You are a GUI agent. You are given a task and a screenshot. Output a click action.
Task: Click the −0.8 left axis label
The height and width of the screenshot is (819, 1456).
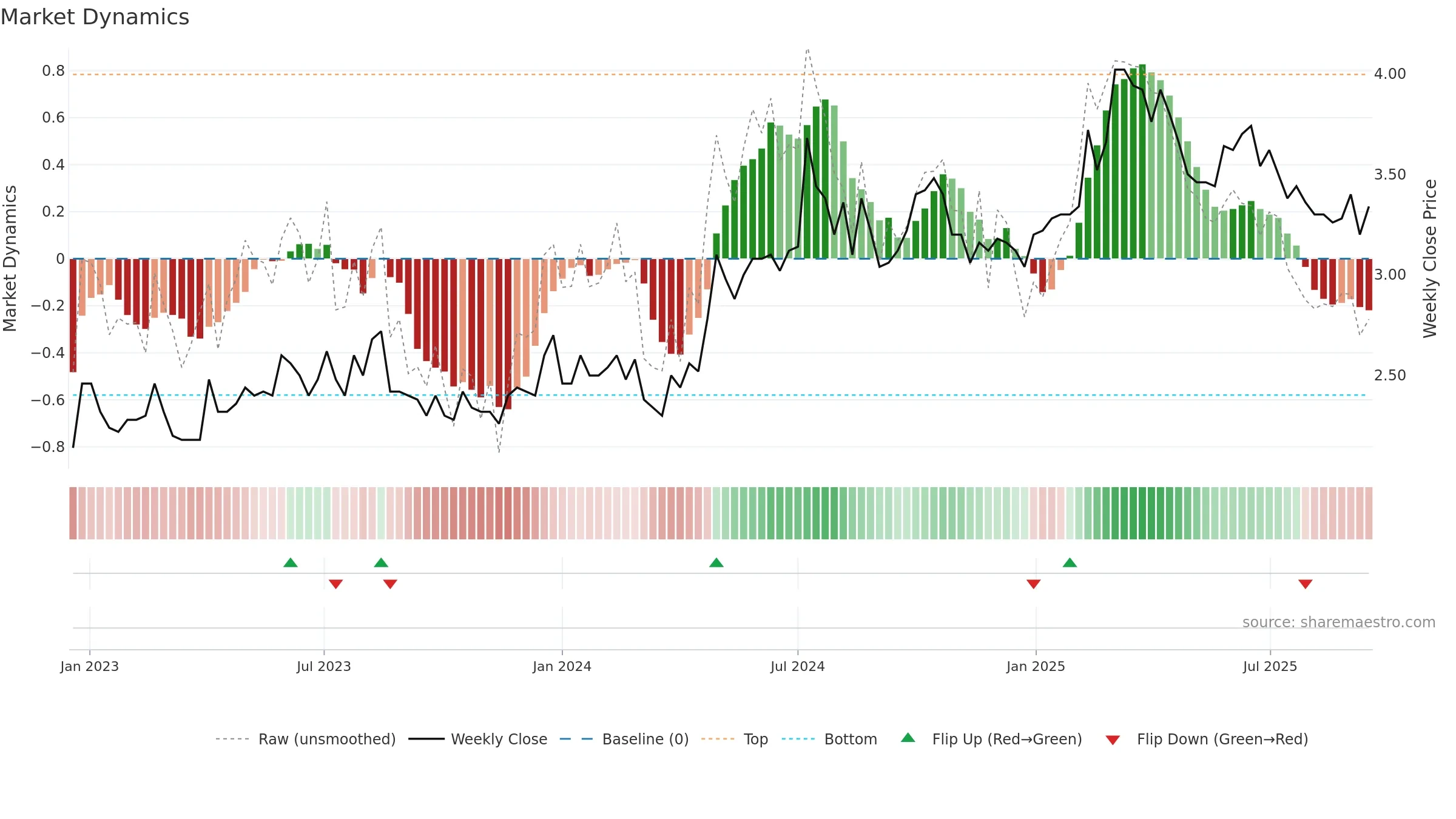click(x=48, y=447)
